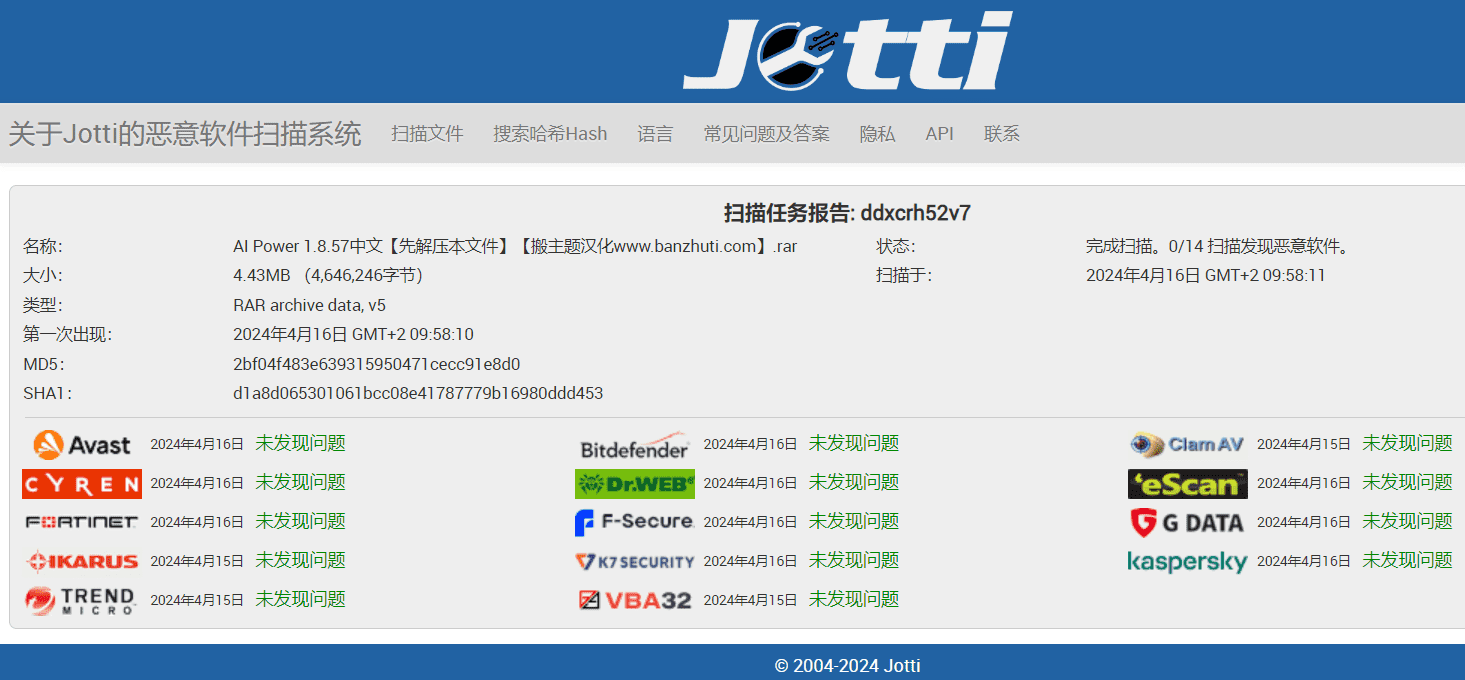Click the Kaspersky logo
This screenshot has height=680, width=1465.
(1188, 561)
